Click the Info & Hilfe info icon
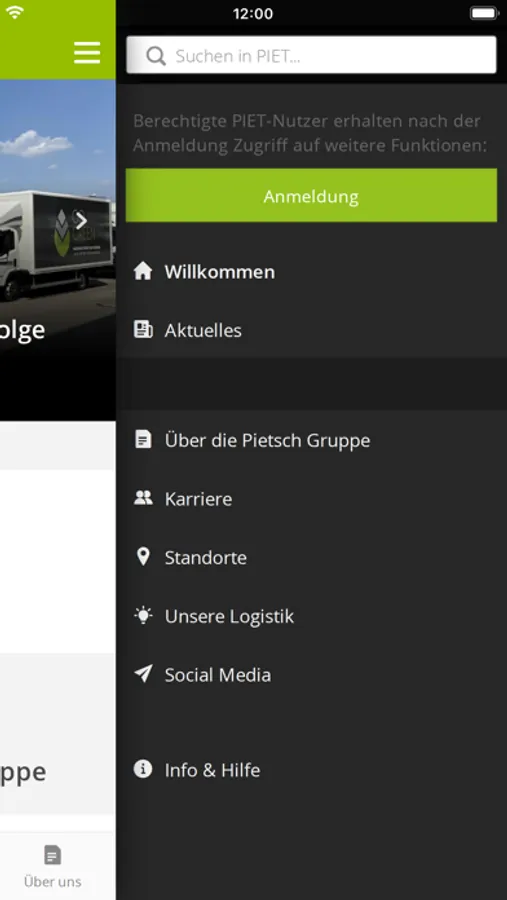507x900 pixels. click(143, 769)
